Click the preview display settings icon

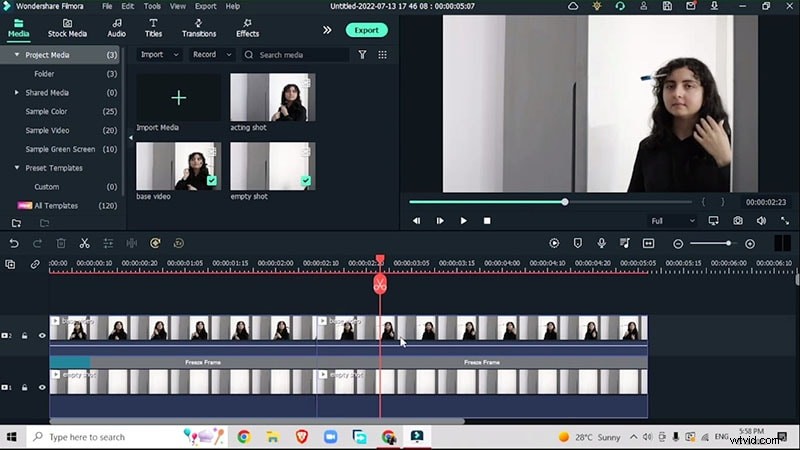click(713, 220)
